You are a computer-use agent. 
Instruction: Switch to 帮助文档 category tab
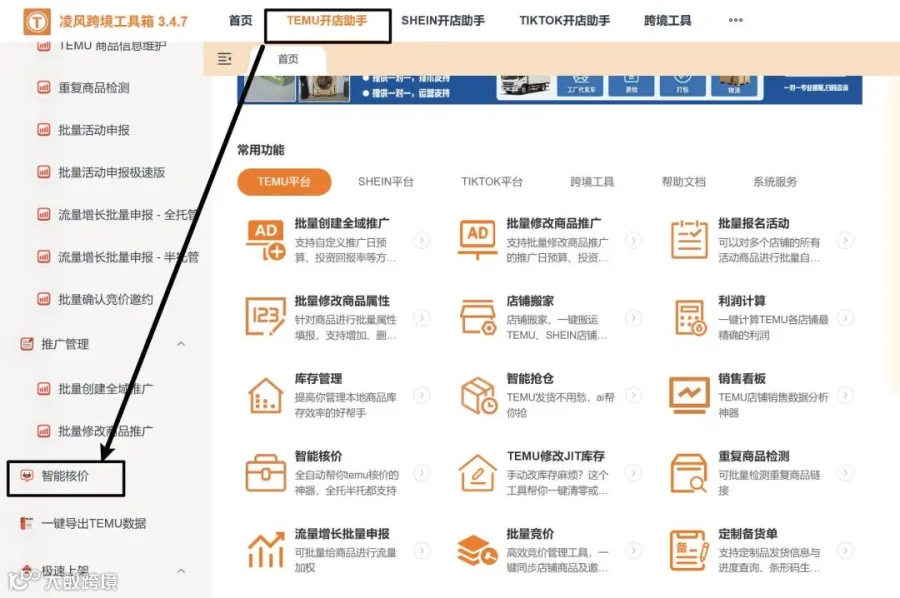tap(684, 182)
